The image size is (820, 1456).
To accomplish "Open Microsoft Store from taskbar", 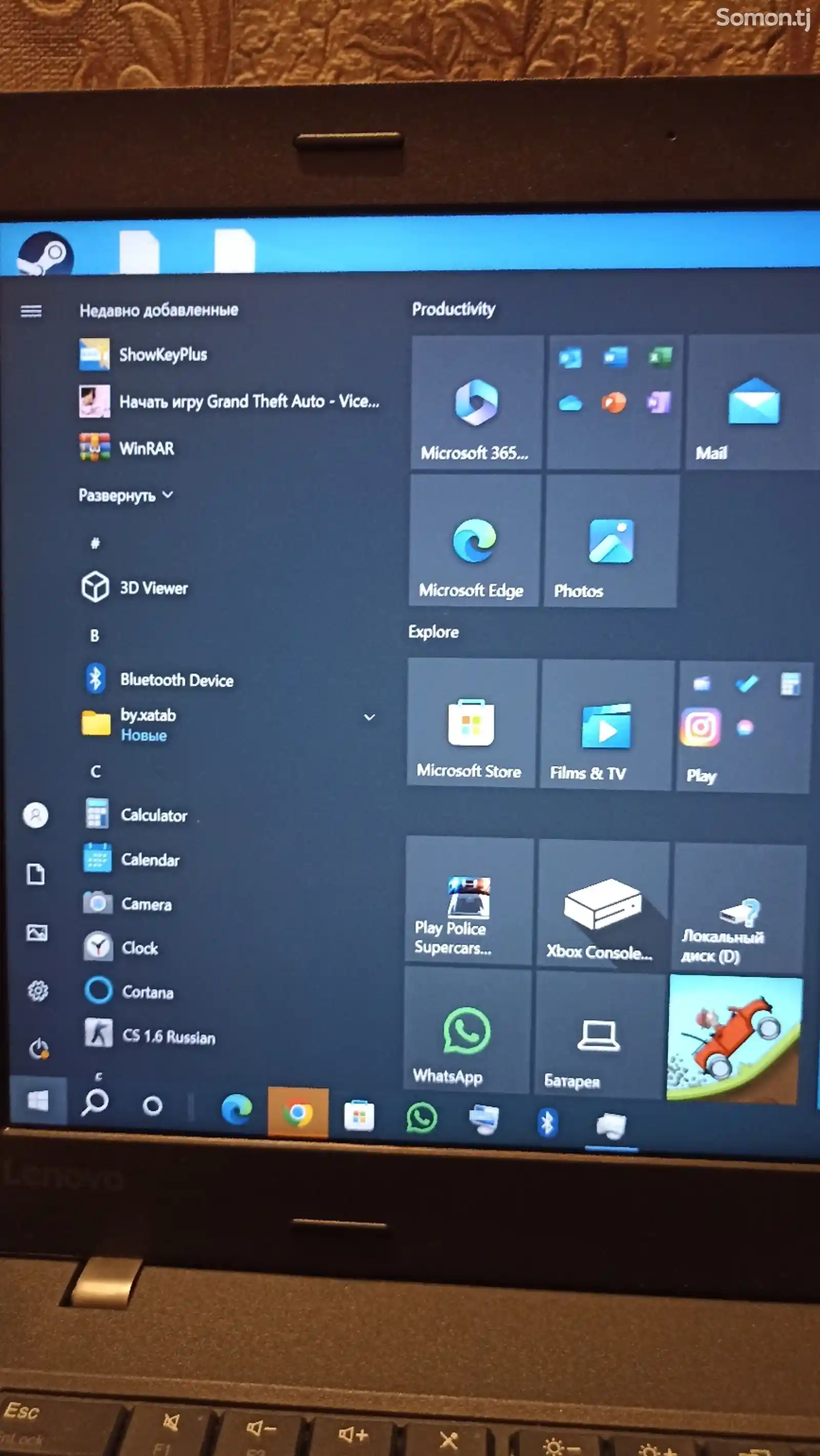I will point(359,1115).
